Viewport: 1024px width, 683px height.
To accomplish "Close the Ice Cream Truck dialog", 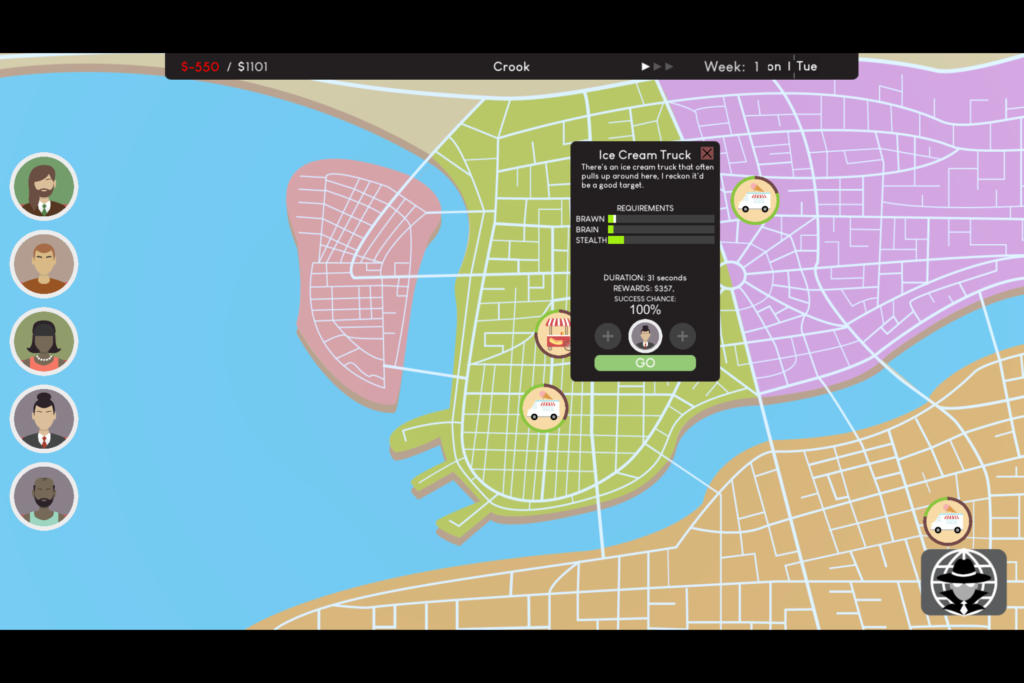I will (707, 153).
